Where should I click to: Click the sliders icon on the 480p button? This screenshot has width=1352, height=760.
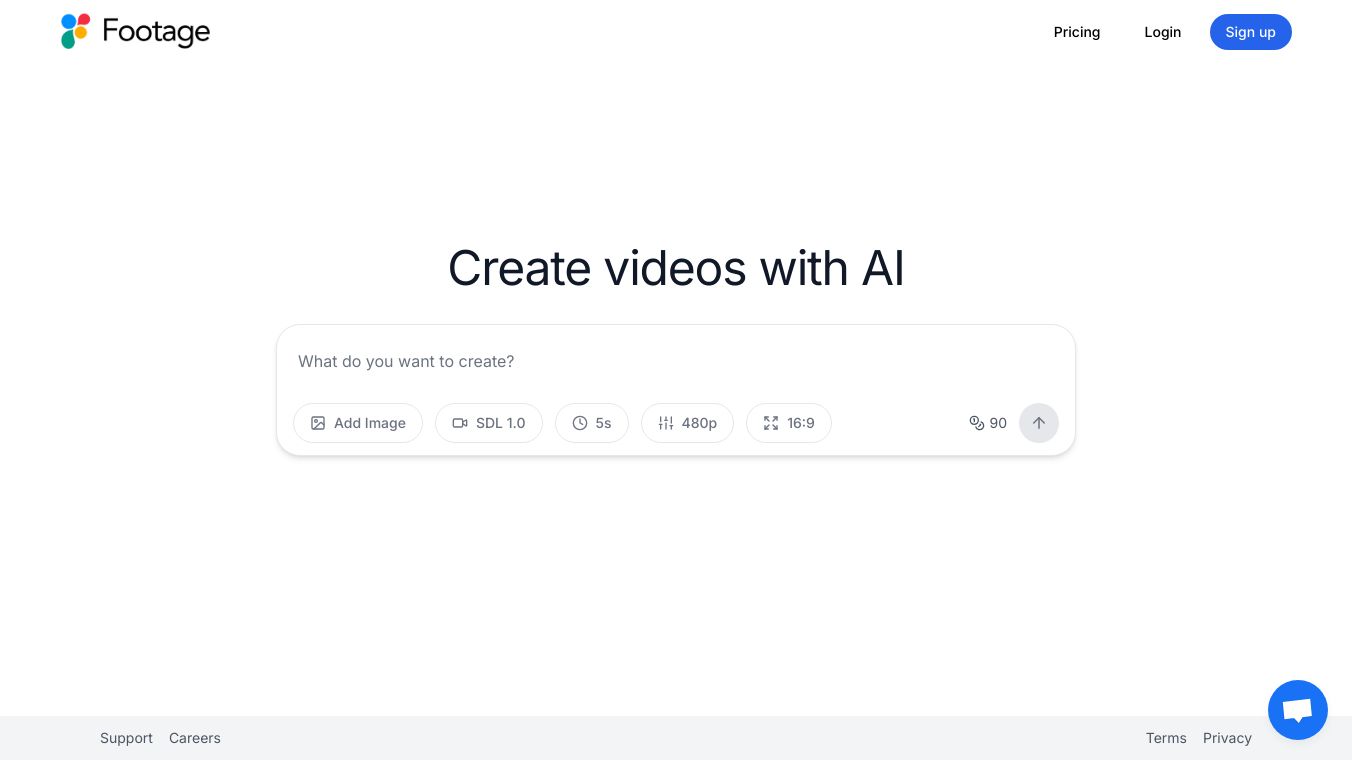[666, 423]
